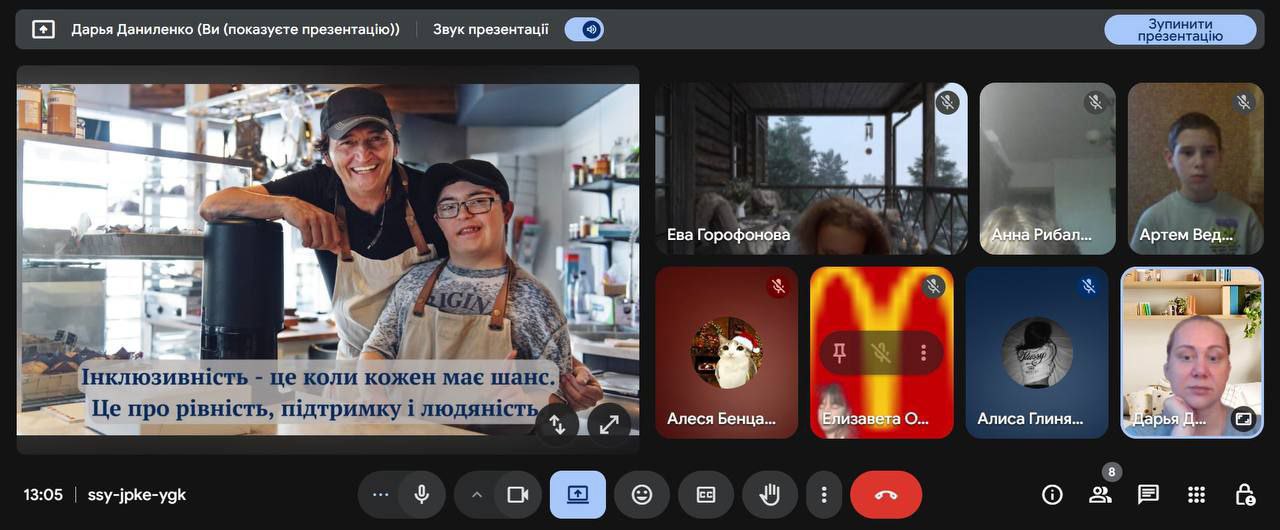Open more actions on Елизавета's tile

click(923, 353)
